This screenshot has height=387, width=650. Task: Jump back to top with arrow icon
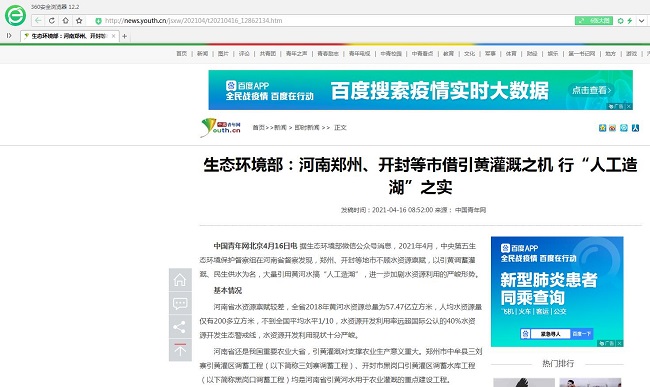[x=180, y=350]
